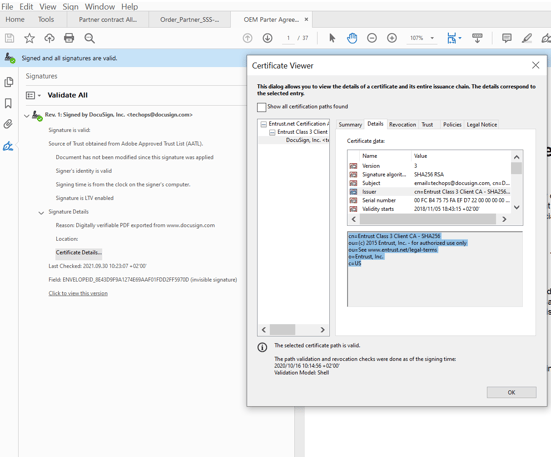Add a comment with the sticky note icon
The height and width of the screenshot is (457, 551).
506,38
